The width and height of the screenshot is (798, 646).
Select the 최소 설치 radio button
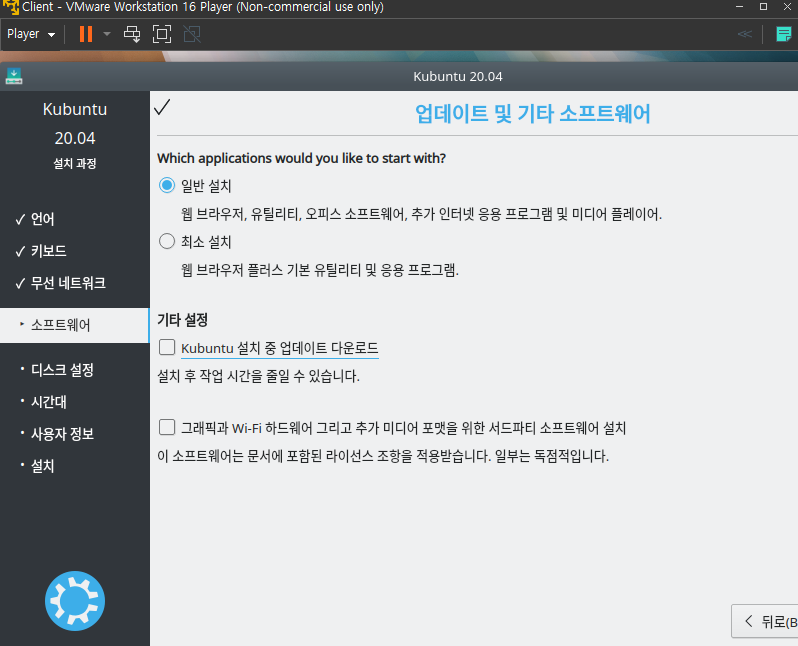(x=167, y=241)
